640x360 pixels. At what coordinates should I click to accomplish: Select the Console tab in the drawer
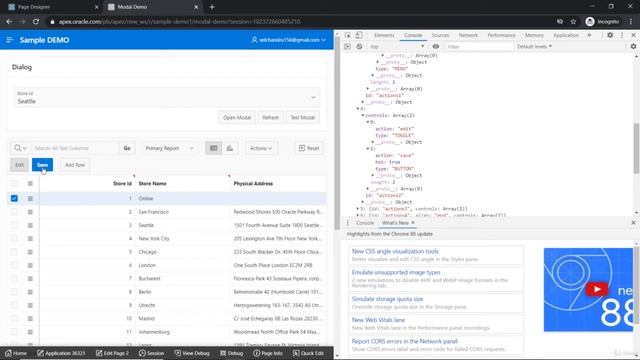tap(365, 223)
